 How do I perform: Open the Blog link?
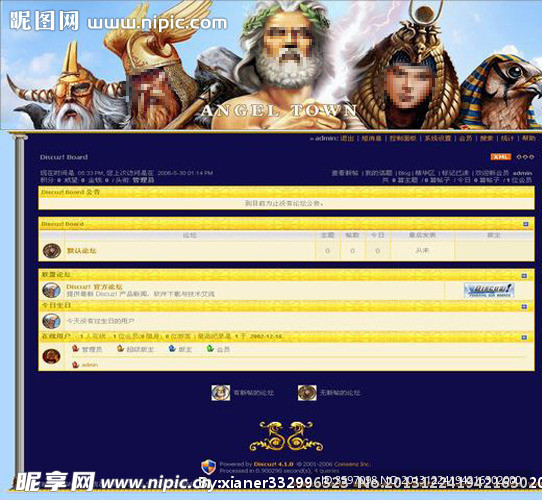click(x=404, y=173)
